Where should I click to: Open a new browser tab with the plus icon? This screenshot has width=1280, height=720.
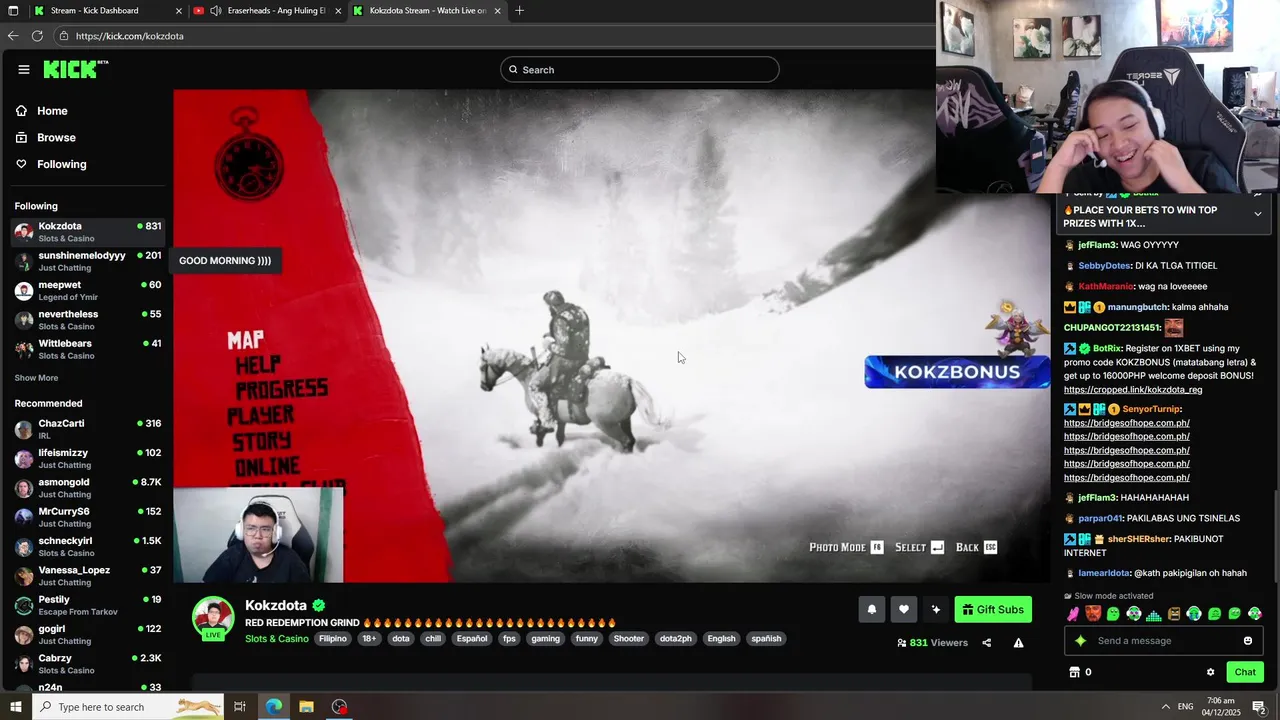tap(519, 10)
